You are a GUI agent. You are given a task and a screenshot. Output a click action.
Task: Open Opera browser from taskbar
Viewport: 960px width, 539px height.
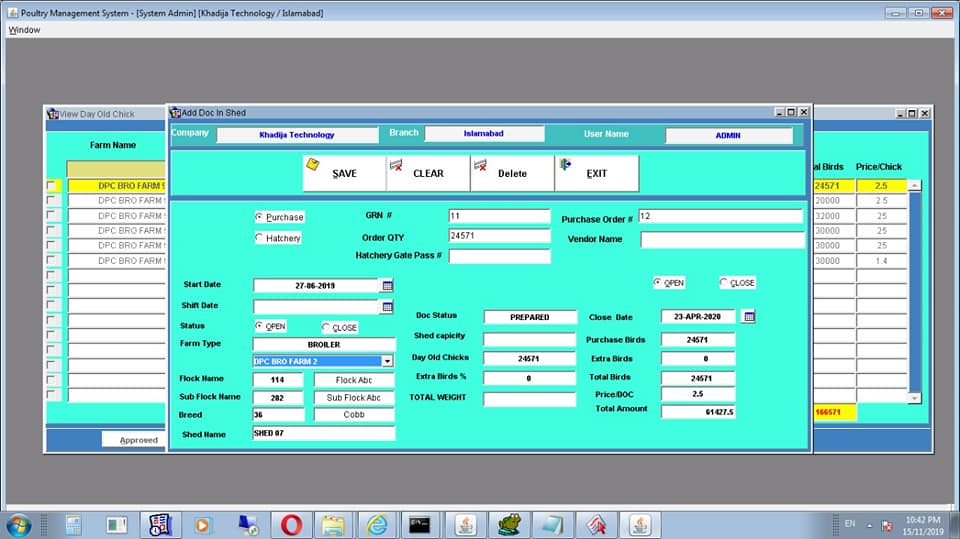[291, 525]
